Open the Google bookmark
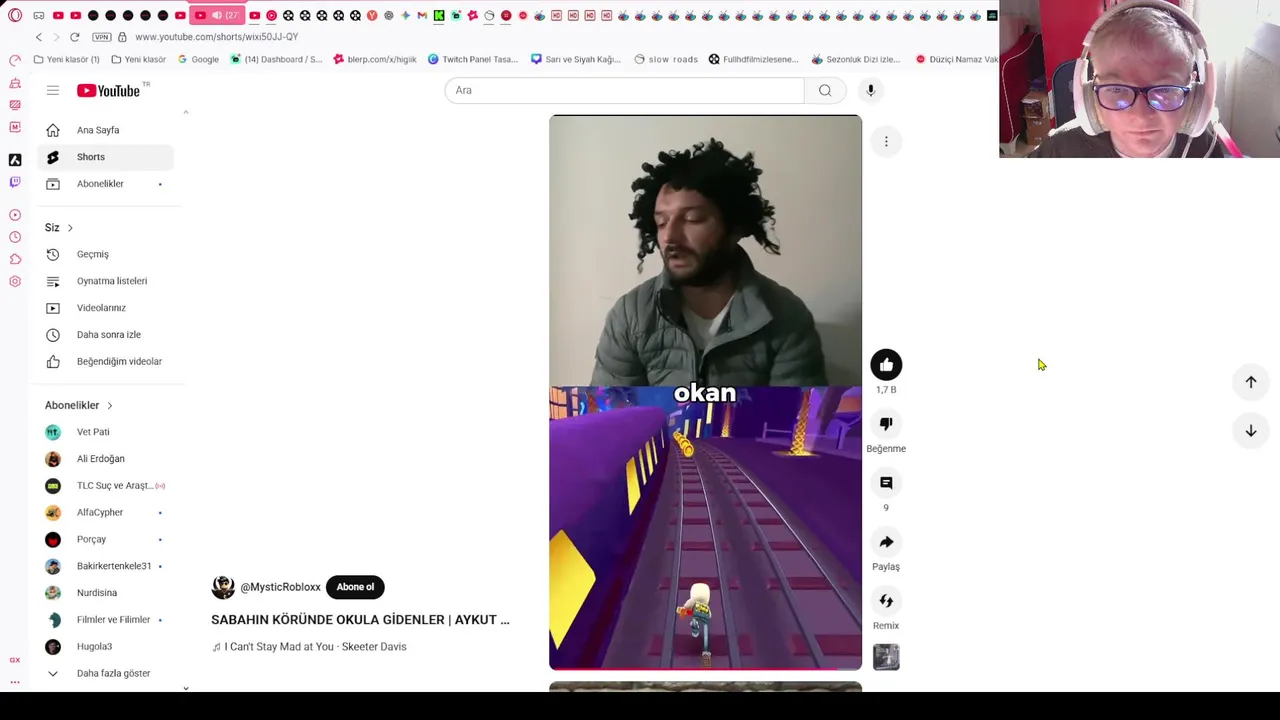This screenshot has height=720, width=1280. point(198,59)
